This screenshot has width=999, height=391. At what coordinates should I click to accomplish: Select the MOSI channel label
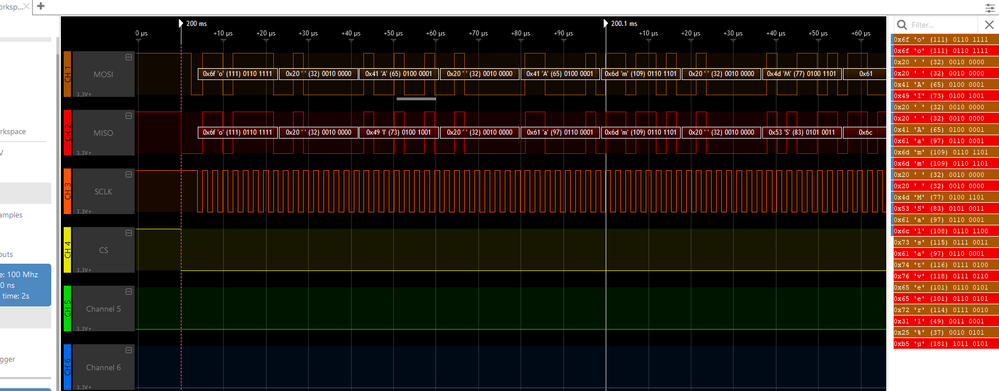[x=103, y=75]
